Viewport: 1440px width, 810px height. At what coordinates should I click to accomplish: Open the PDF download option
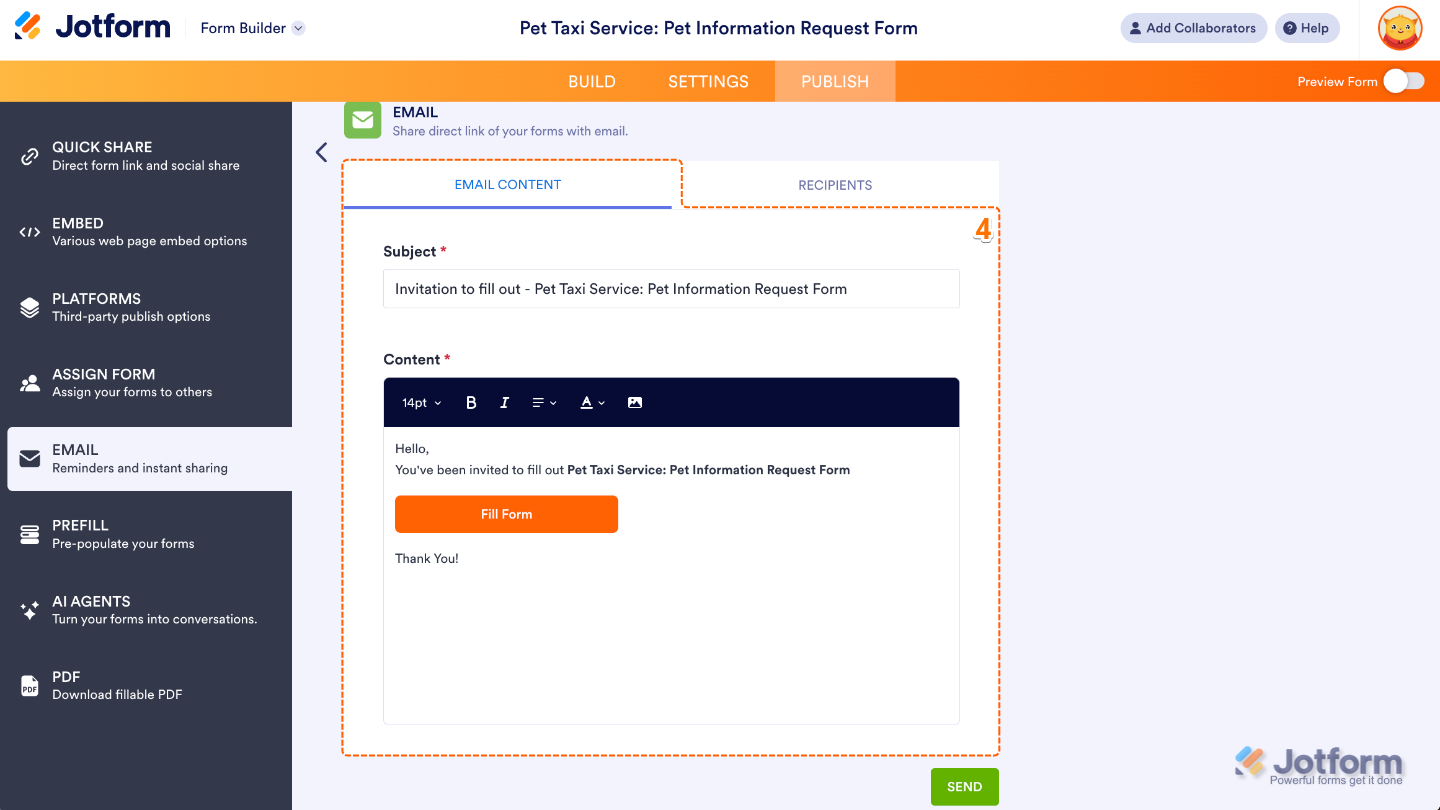pos(29,684)
